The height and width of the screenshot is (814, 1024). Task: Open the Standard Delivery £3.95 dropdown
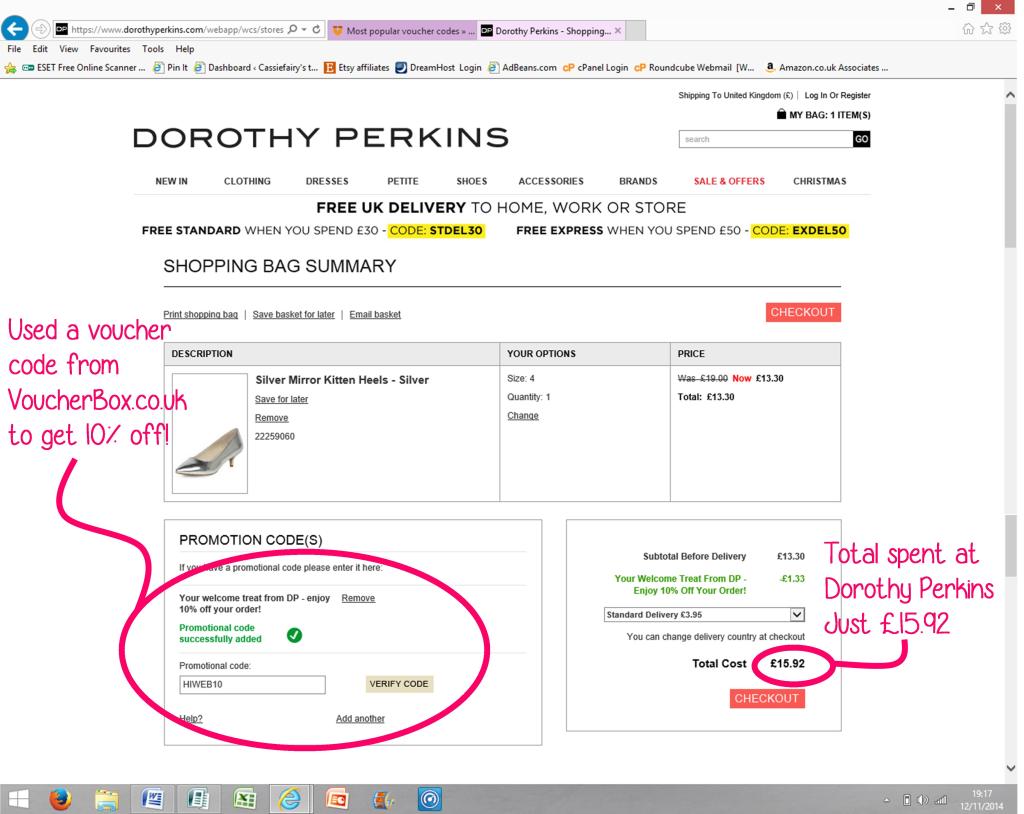pos(704,614)
